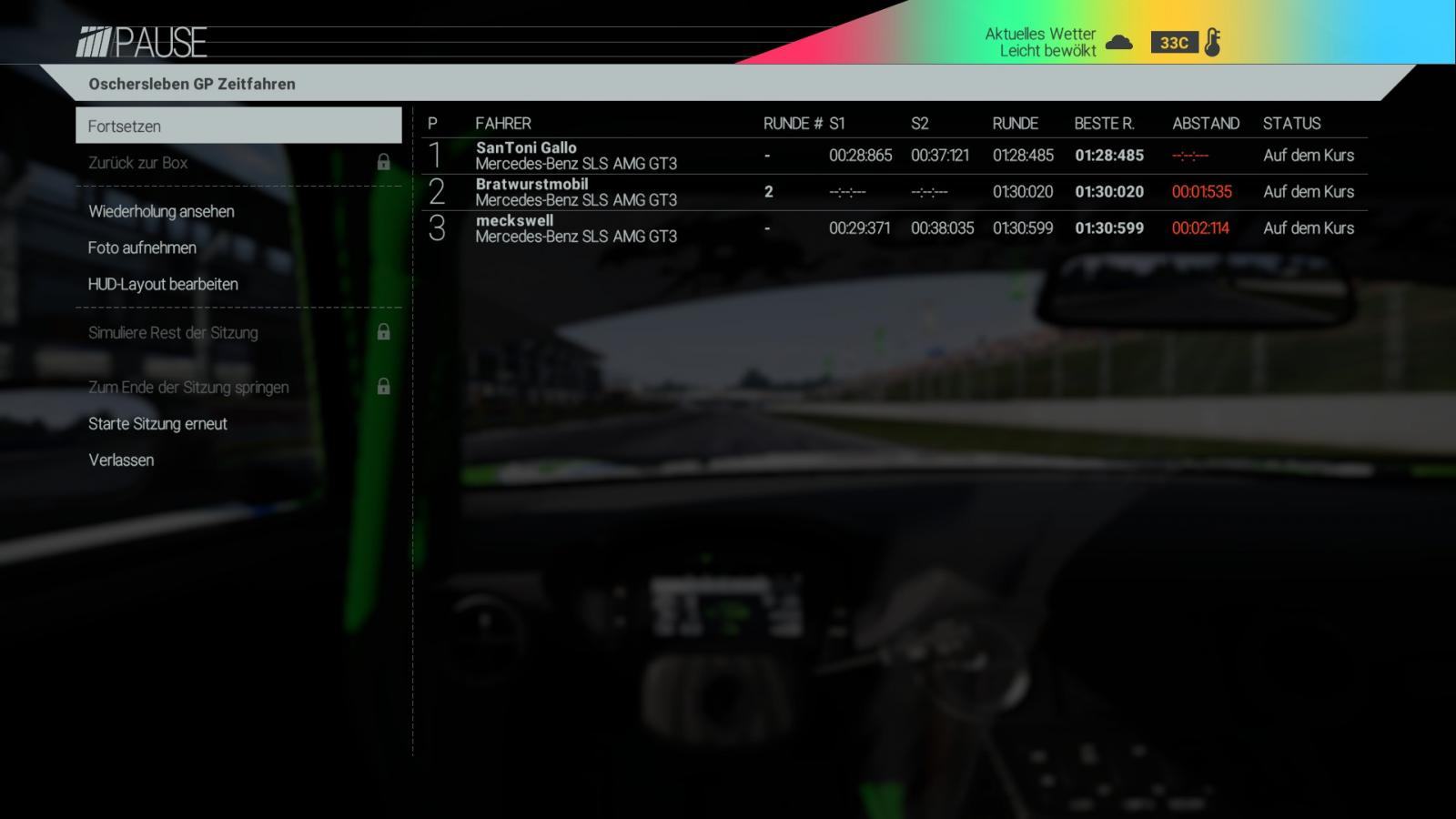Click position number 3 in standings
The width and height of the screenshot is (1456, 819).
coord(437,228)
